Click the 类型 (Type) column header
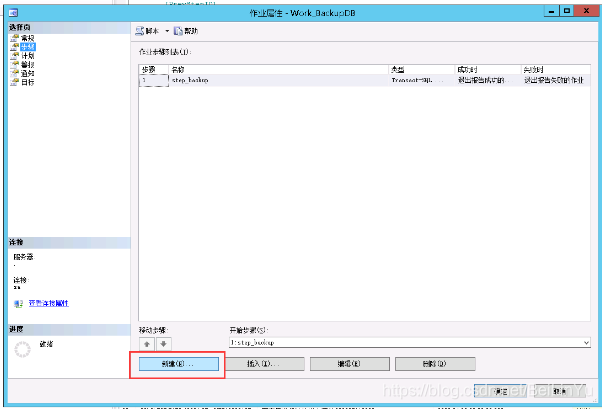The width and height of the screenshot is (602, 409). (x=422, y=70)
